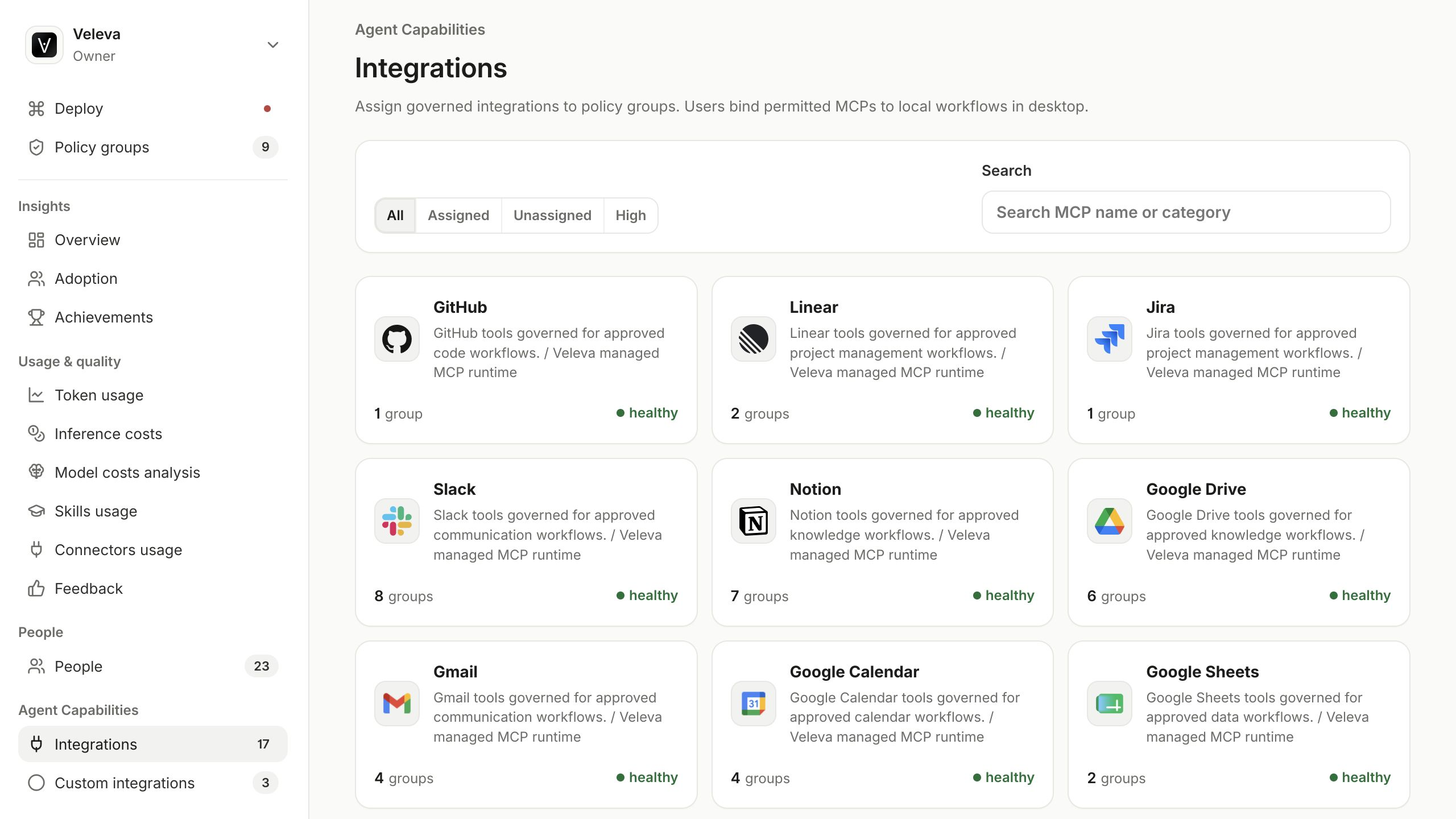Click the healthy status on GitHub card

[x=647, y=413]
